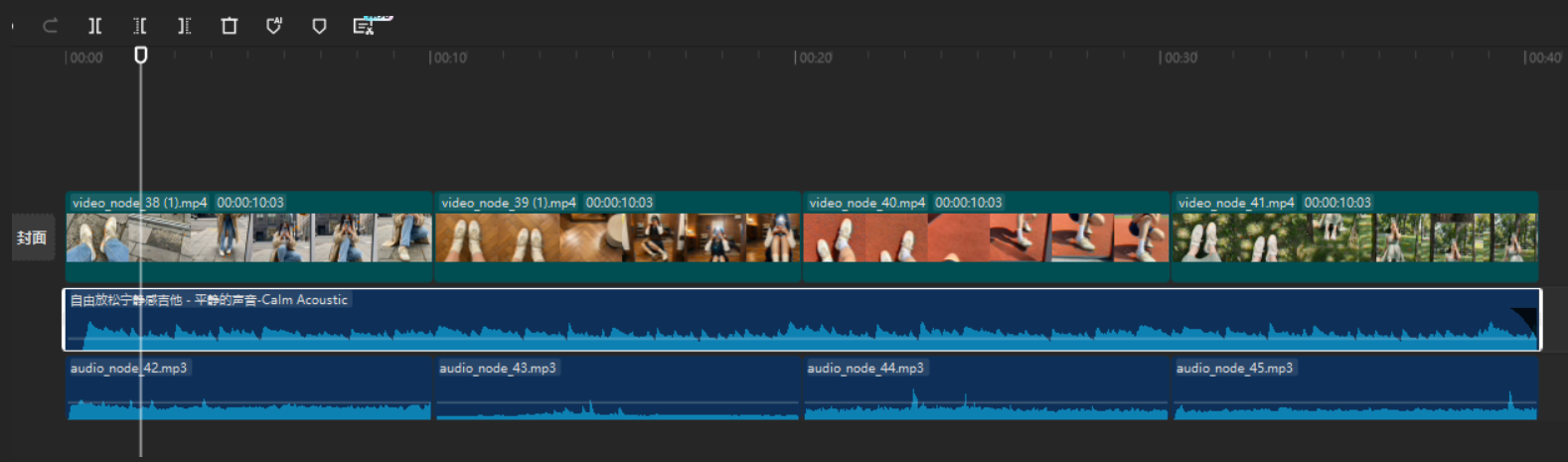This screenshot has width=1568, height=462.
Task: Select the audio_node_42.mp3 clip
Action: pos(249,388)
